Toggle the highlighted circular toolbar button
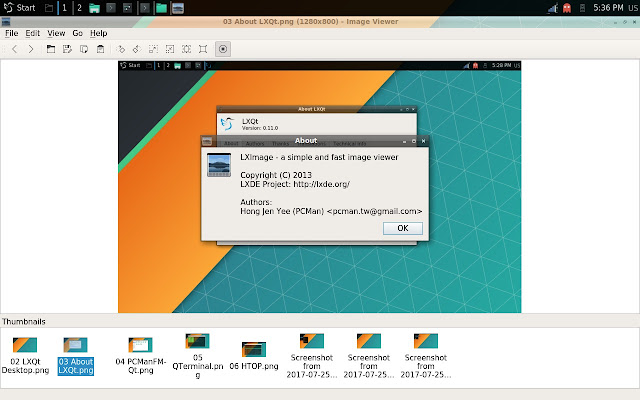This screenshot has width=640, height=400. (x=223, y=49)
